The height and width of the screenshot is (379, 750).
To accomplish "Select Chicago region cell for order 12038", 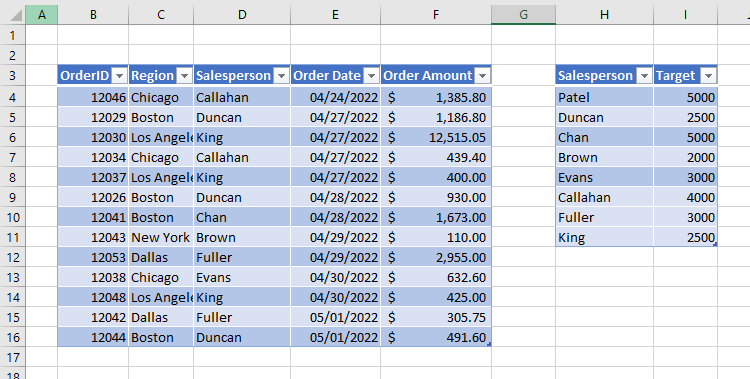I will (161, 278).
